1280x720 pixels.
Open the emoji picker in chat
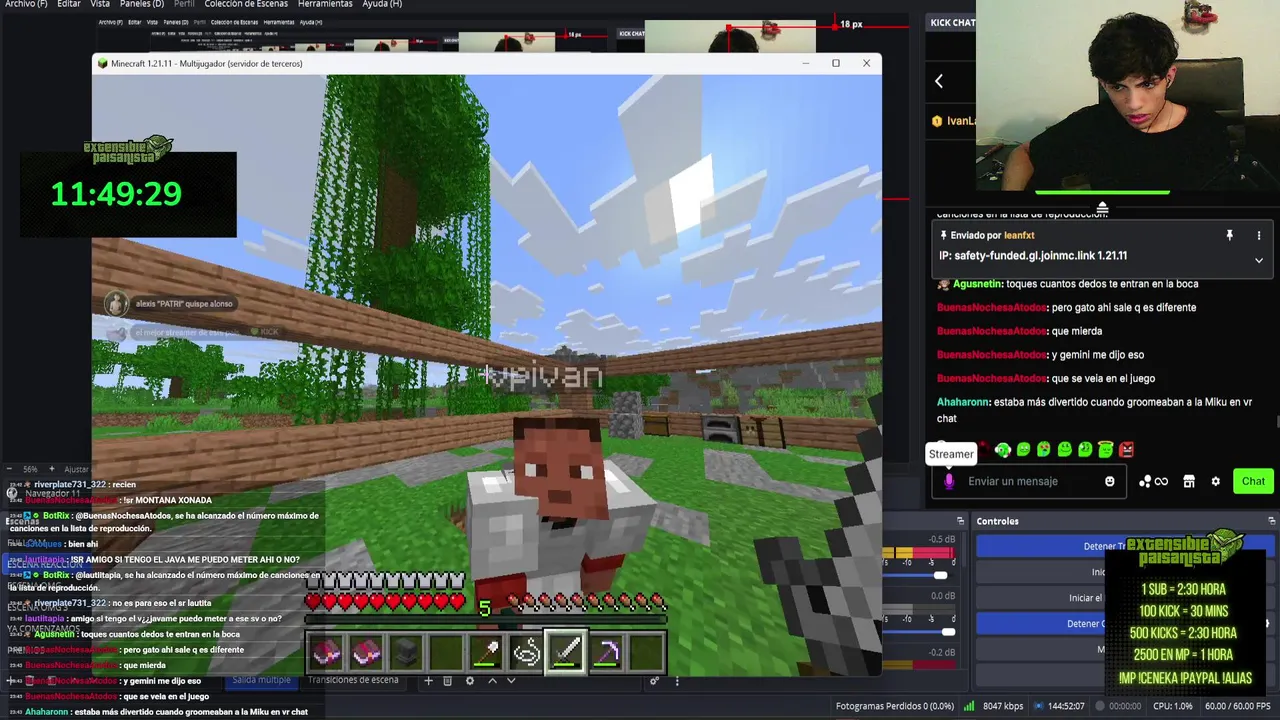click(x=1109, y=481)
